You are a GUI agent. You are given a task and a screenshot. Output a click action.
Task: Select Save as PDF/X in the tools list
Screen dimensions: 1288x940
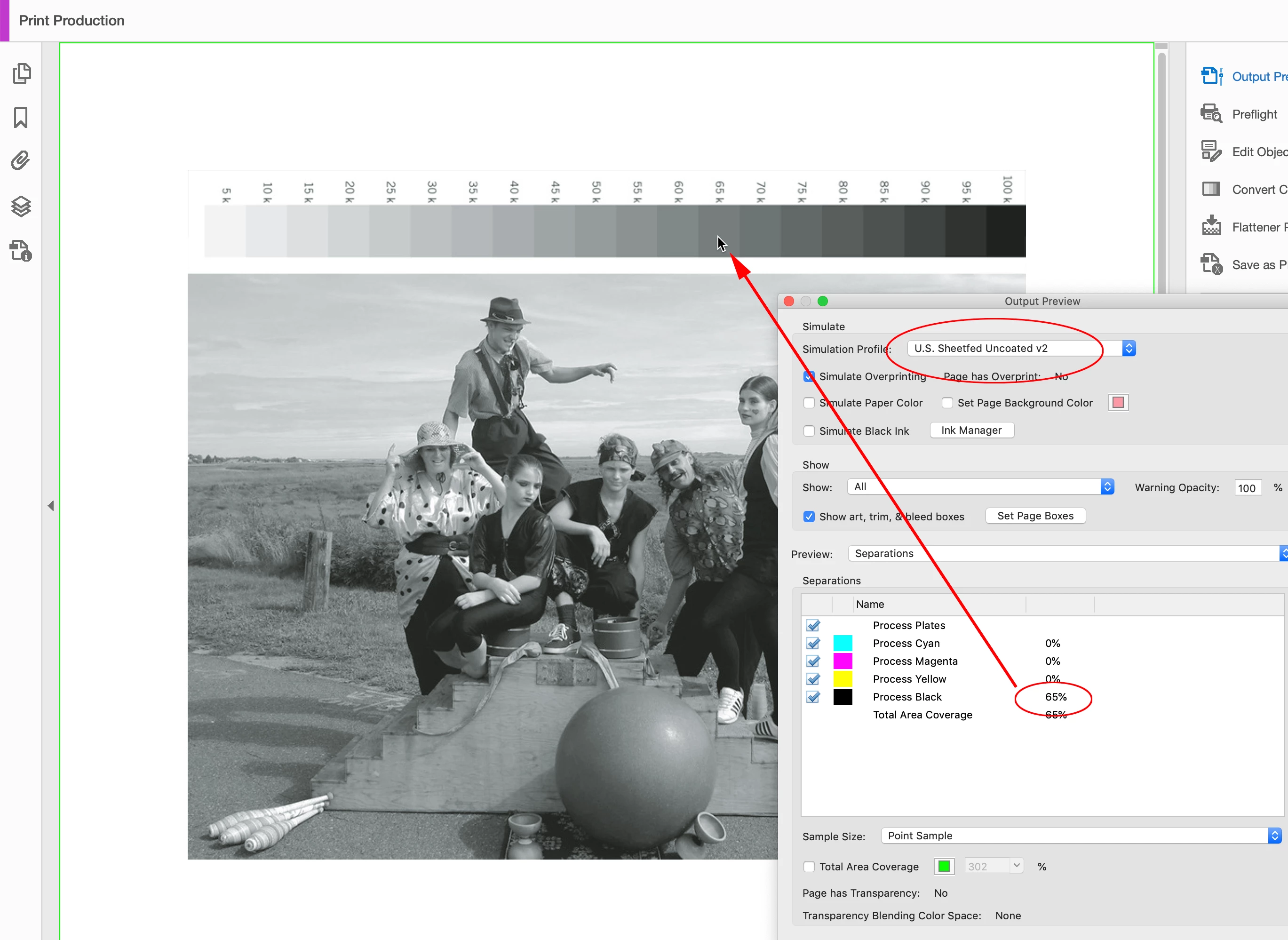pos(1258,264)
